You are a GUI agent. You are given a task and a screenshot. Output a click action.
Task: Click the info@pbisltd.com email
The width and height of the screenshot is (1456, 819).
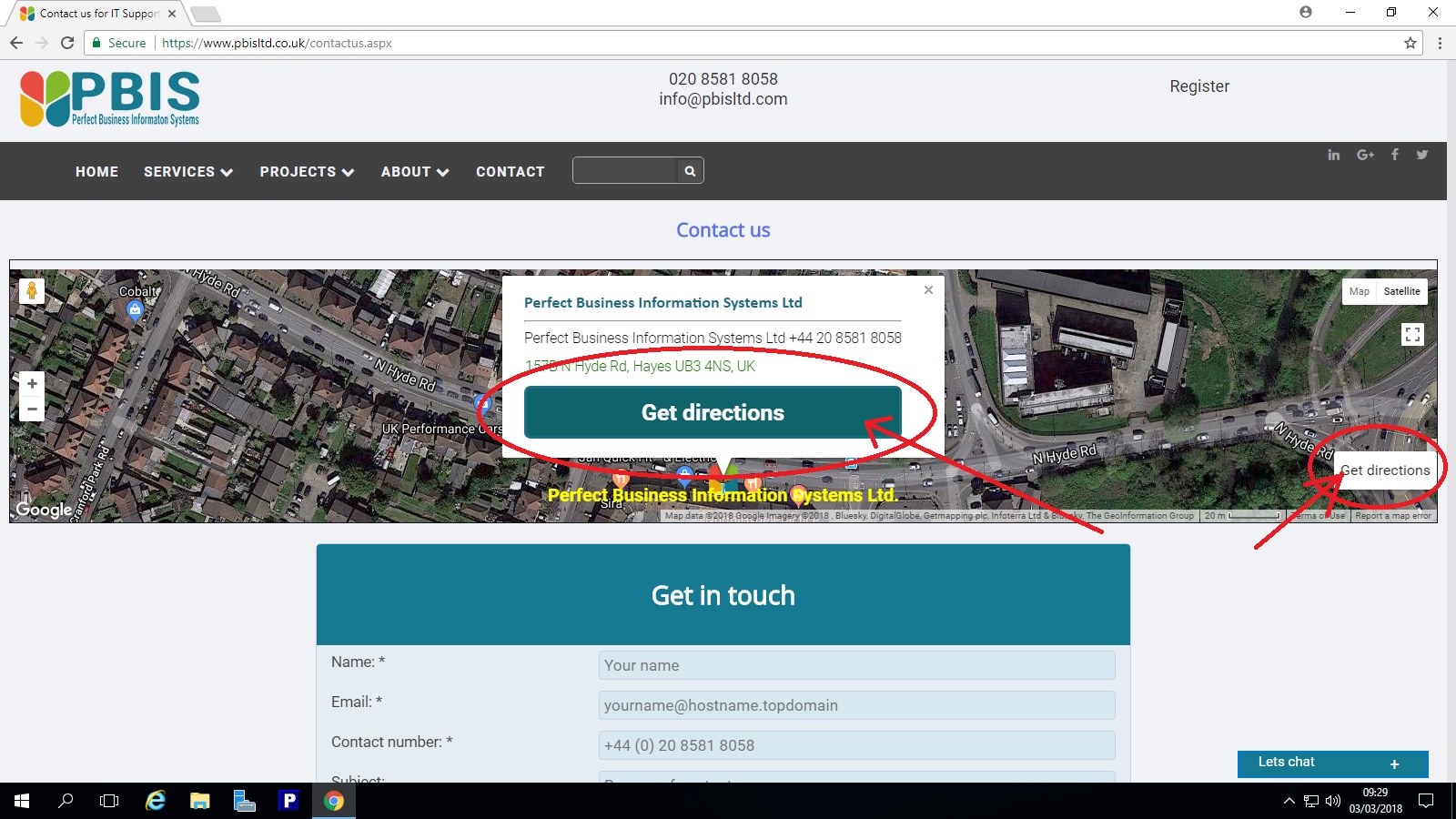tap(723, 99)
